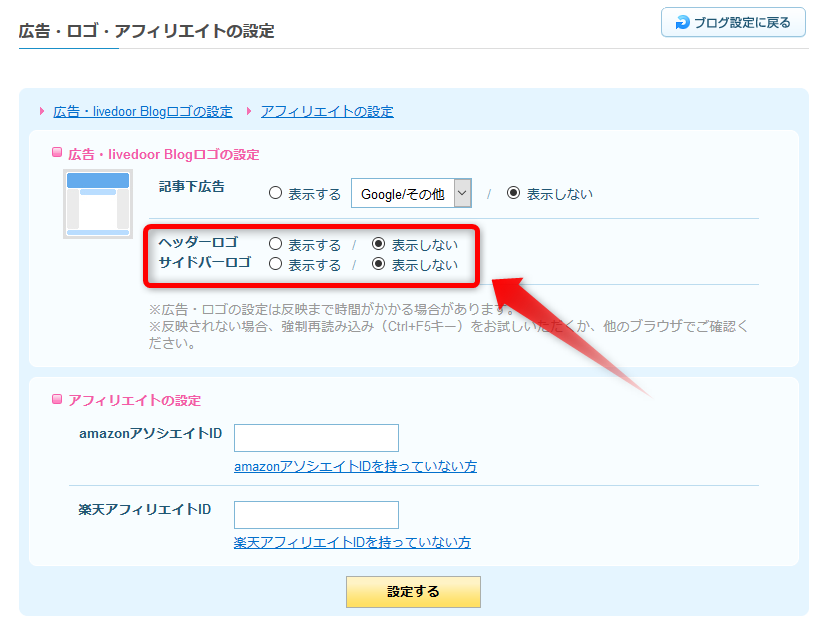Click the 楽天アフィリエイトID label
This screenshot has height=628, width=827.
pos(145,509)
